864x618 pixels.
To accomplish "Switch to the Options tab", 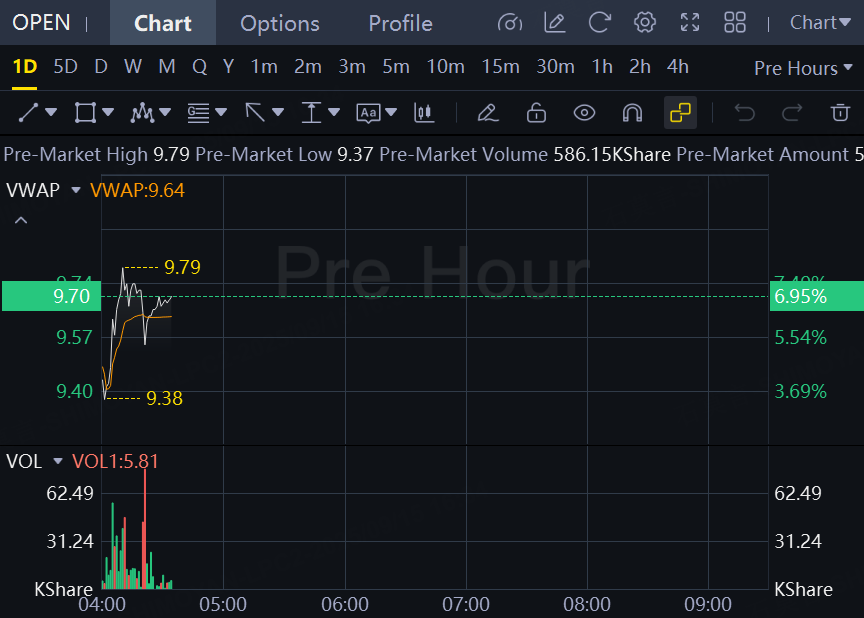I will tap(280, 23).
